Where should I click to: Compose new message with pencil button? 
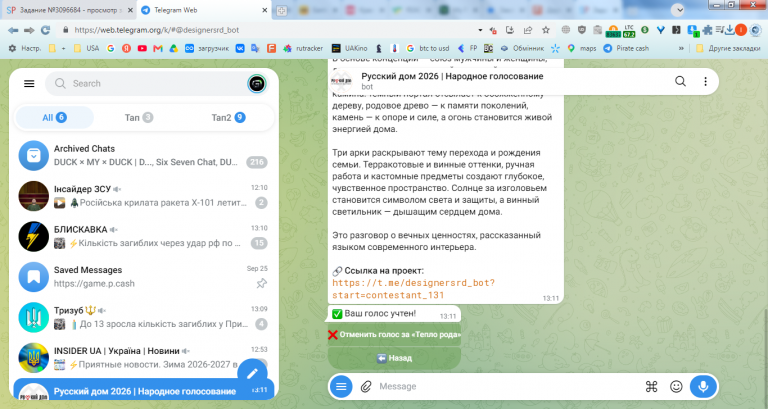click(252, 374)
